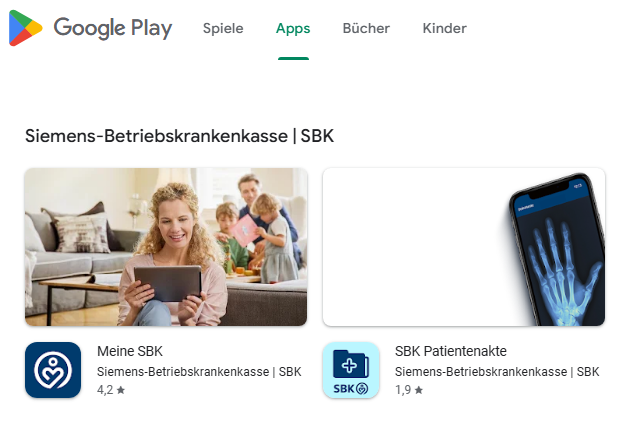Open the Meine SBK heart app icon

point(53,370)
